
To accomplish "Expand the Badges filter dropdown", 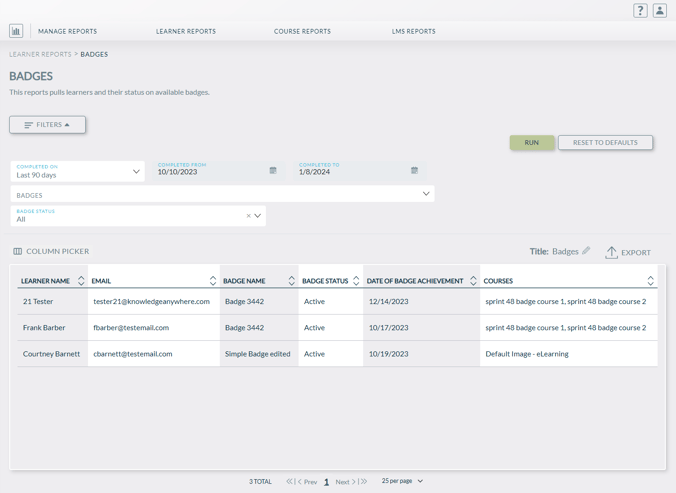I will (426, 194).
